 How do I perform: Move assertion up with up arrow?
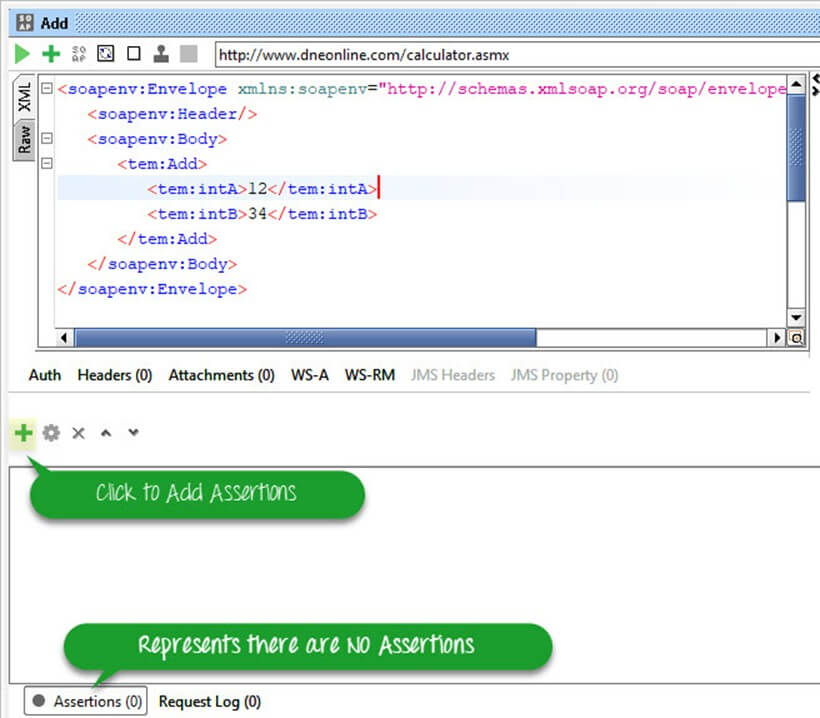(106, 433)
